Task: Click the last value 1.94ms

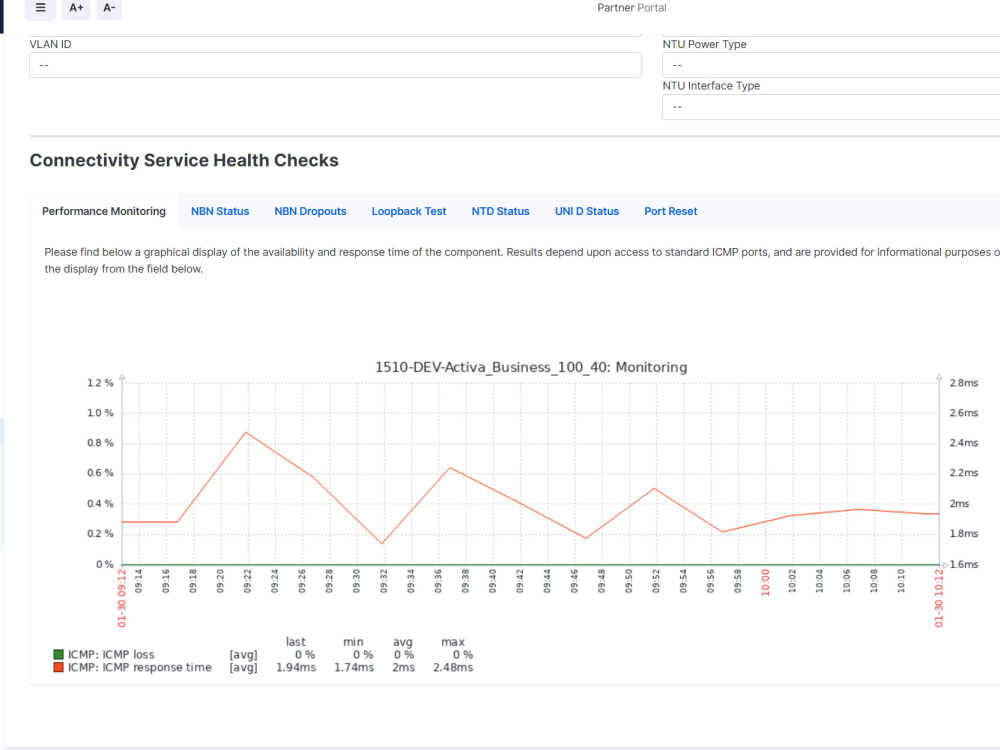Action: (296, 667)
